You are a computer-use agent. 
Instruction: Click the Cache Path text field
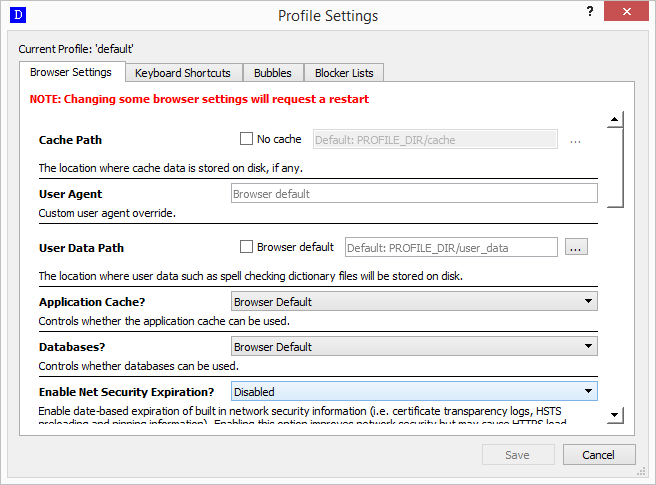point(435,139)
